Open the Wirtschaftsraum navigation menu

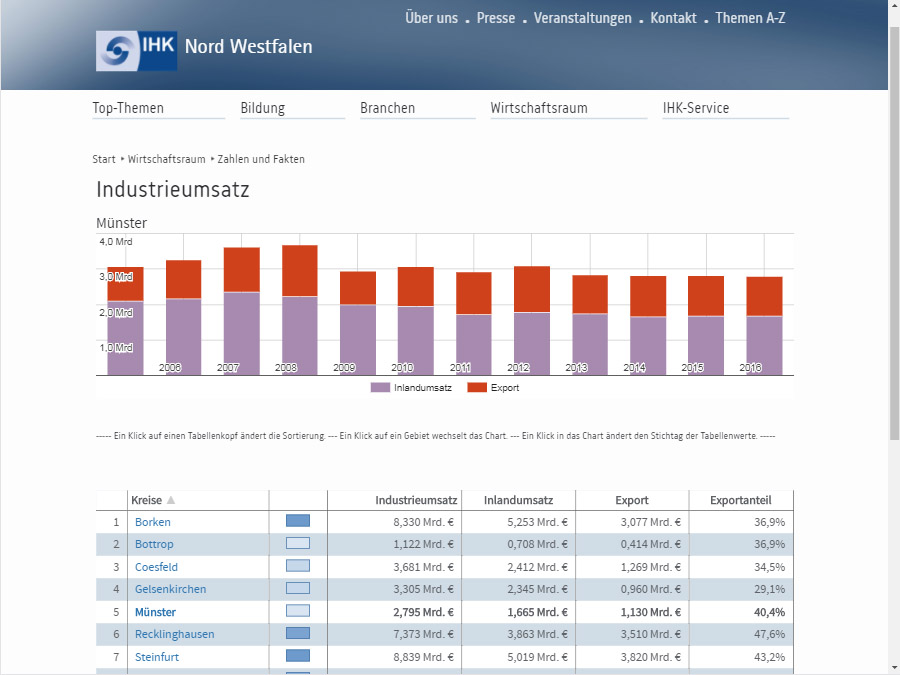pyautogui.click(x=539, y=108)
